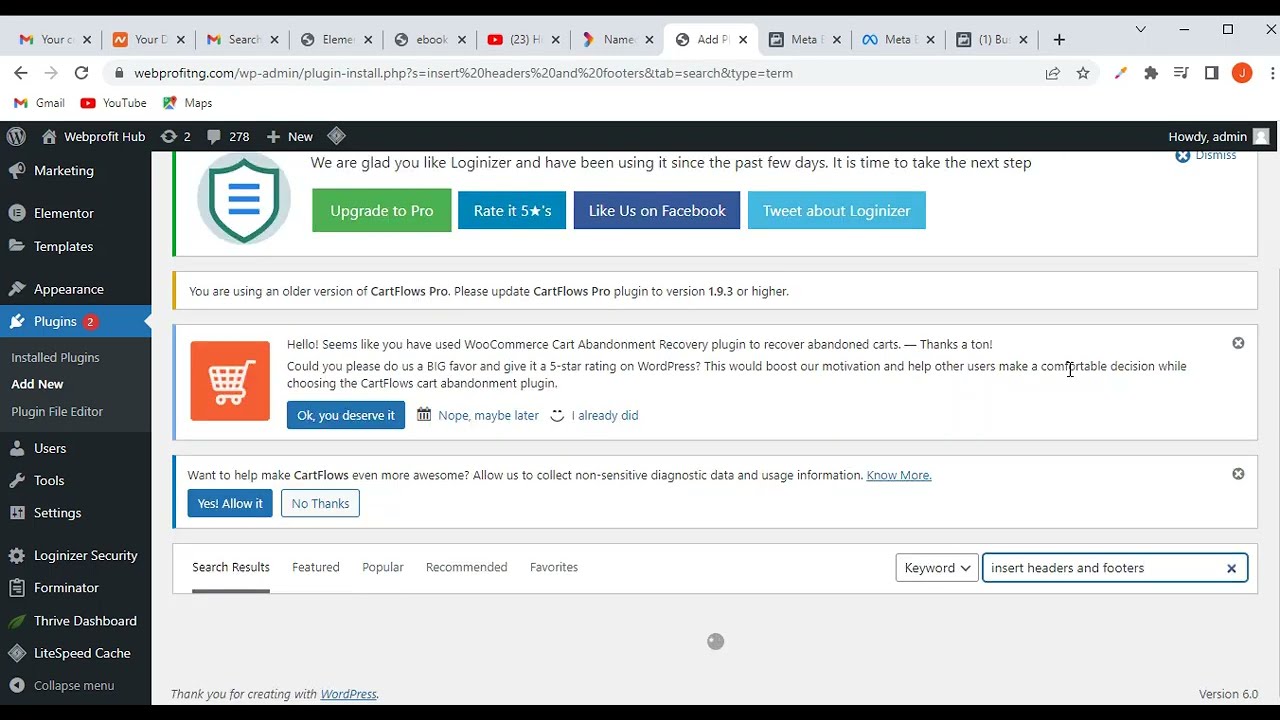Open a new browser tab

click(x=1059, y=40)
